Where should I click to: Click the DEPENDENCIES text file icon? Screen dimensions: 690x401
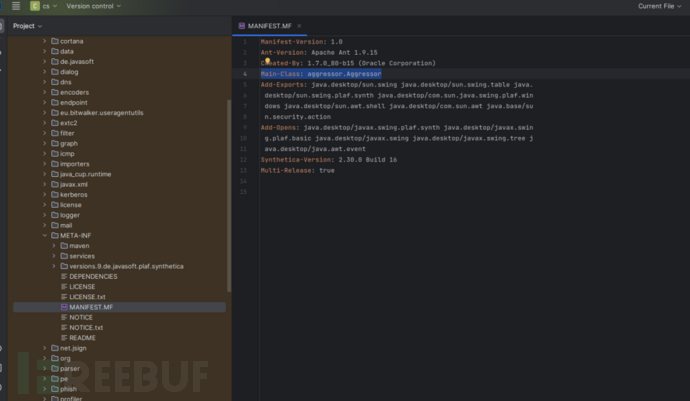(x=63, y=276)
